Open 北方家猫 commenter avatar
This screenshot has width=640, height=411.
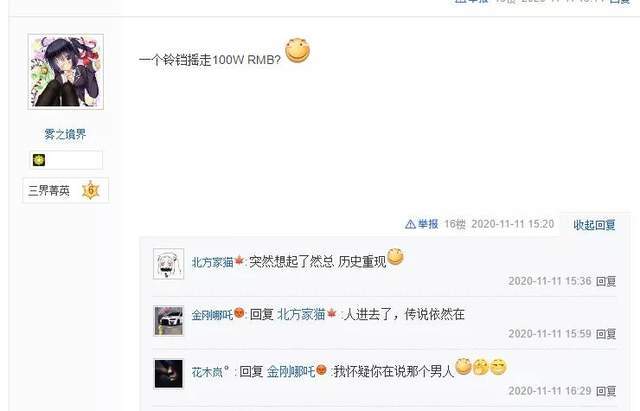(x=169, y=264)
